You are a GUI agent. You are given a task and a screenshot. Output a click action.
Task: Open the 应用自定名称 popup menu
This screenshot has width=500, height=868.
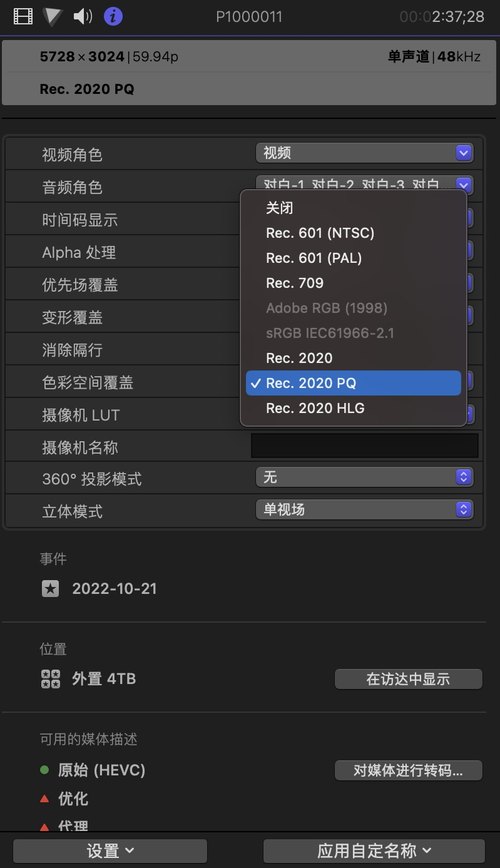coord(374,851)
